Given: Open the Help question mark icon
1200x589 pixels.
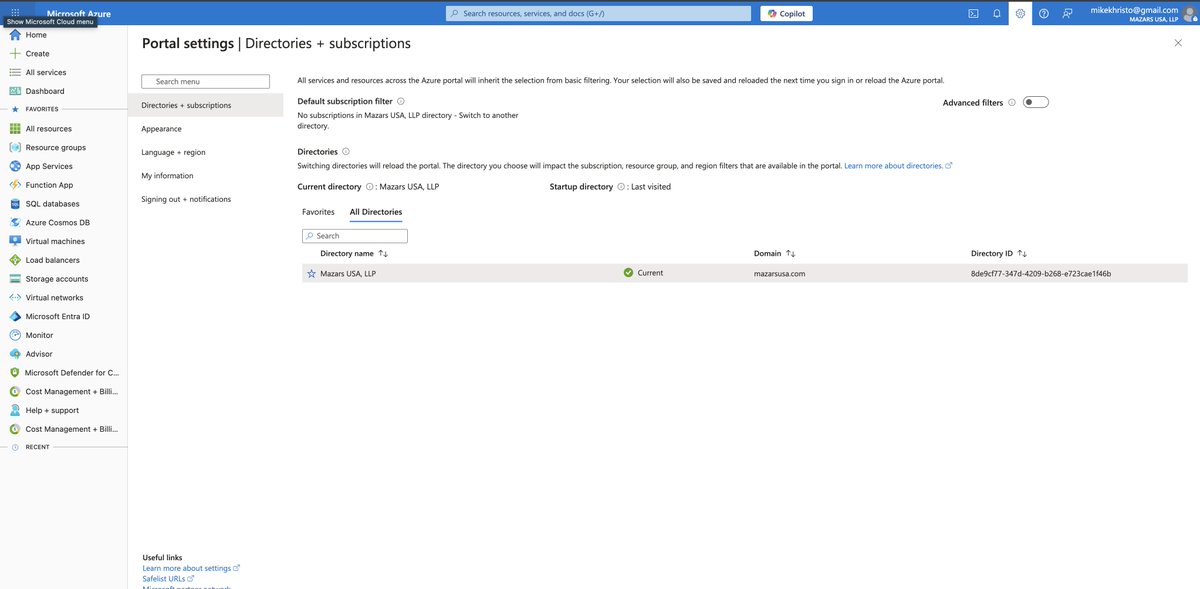Looking at the screenshot, I should (x=1044, y=13).
